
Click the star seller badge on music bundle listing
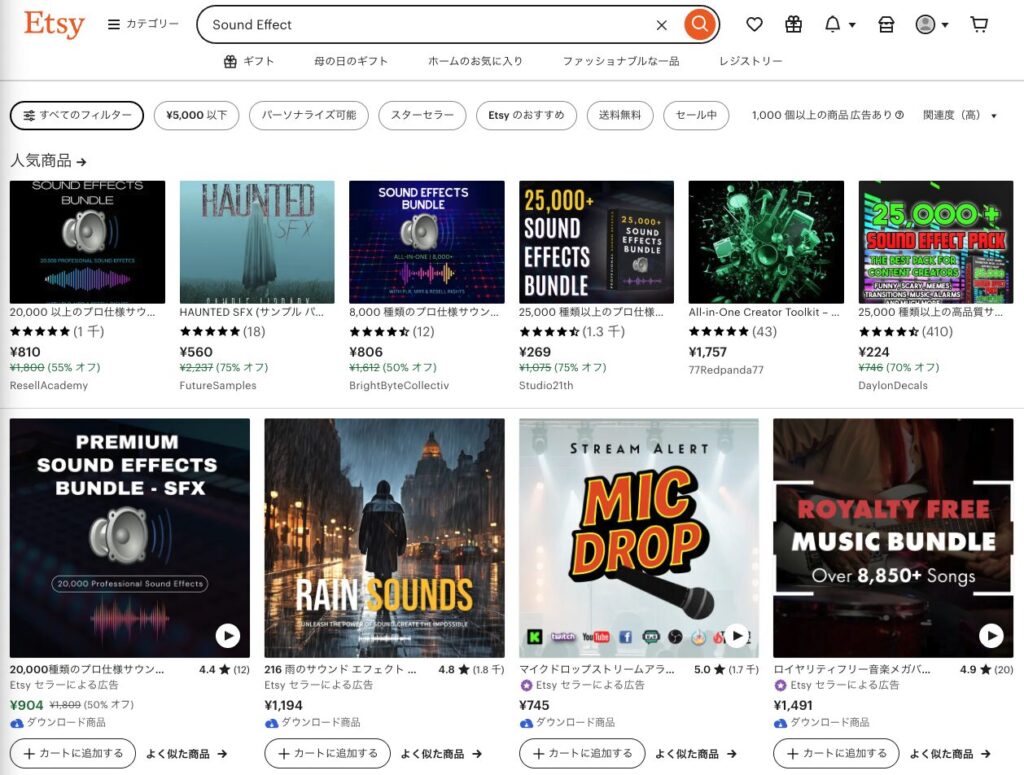coord(780,686)
